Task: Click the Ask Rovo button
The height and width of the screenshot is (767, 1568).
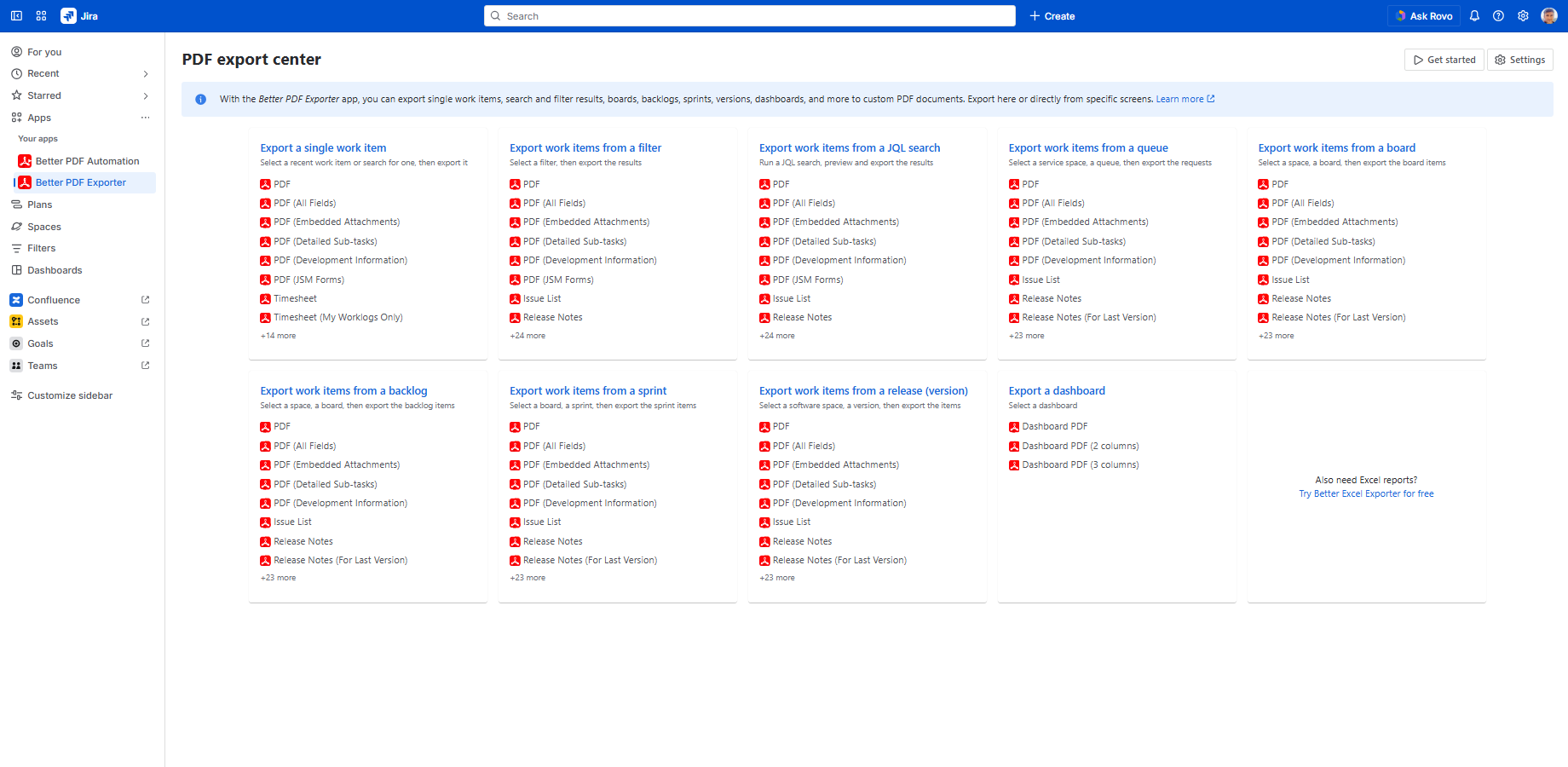Action: coord(1423,16)
